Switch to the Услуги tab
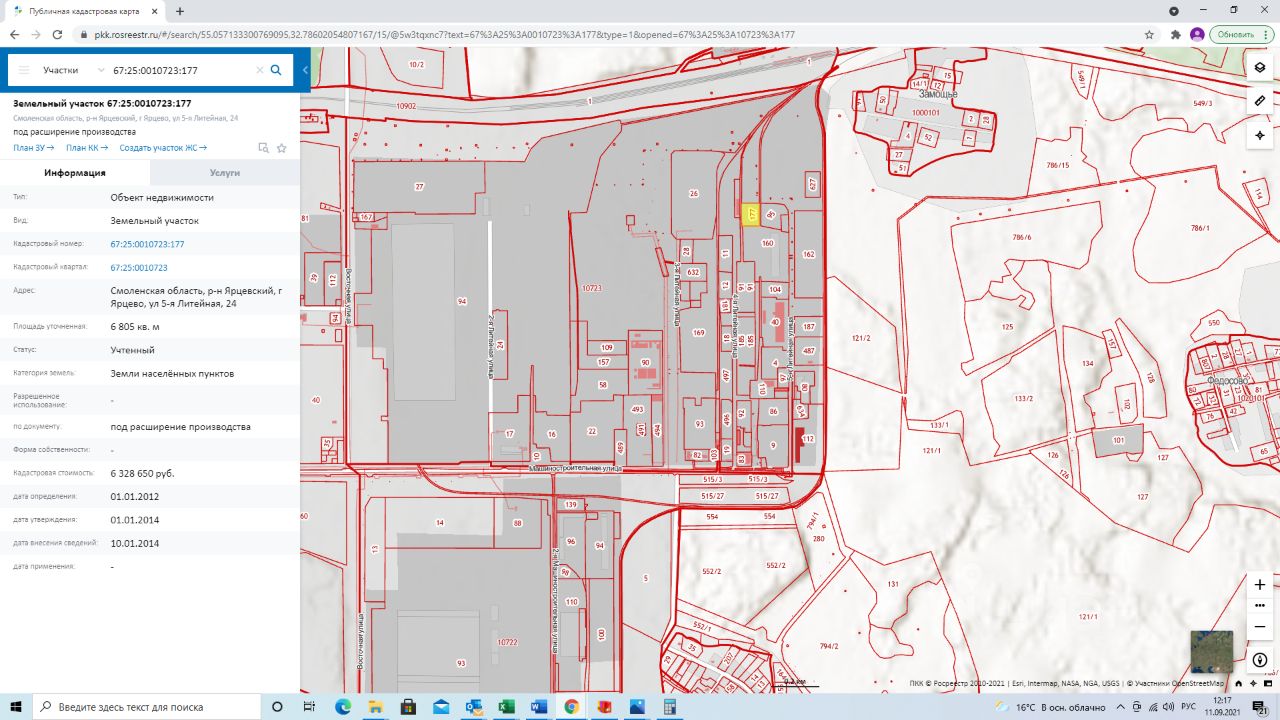This screenshot has height=720, width=1280. point(225,173)
